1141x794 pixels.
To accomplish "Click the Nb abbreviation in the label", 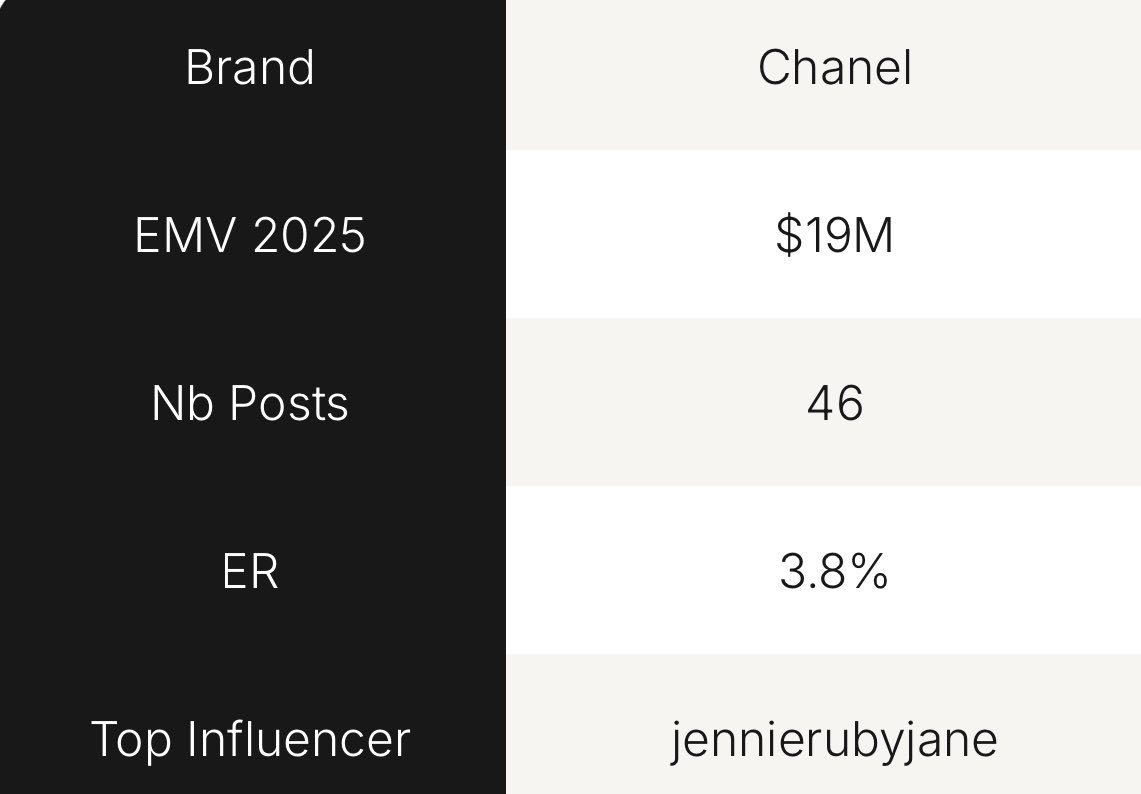I will 183,403.
